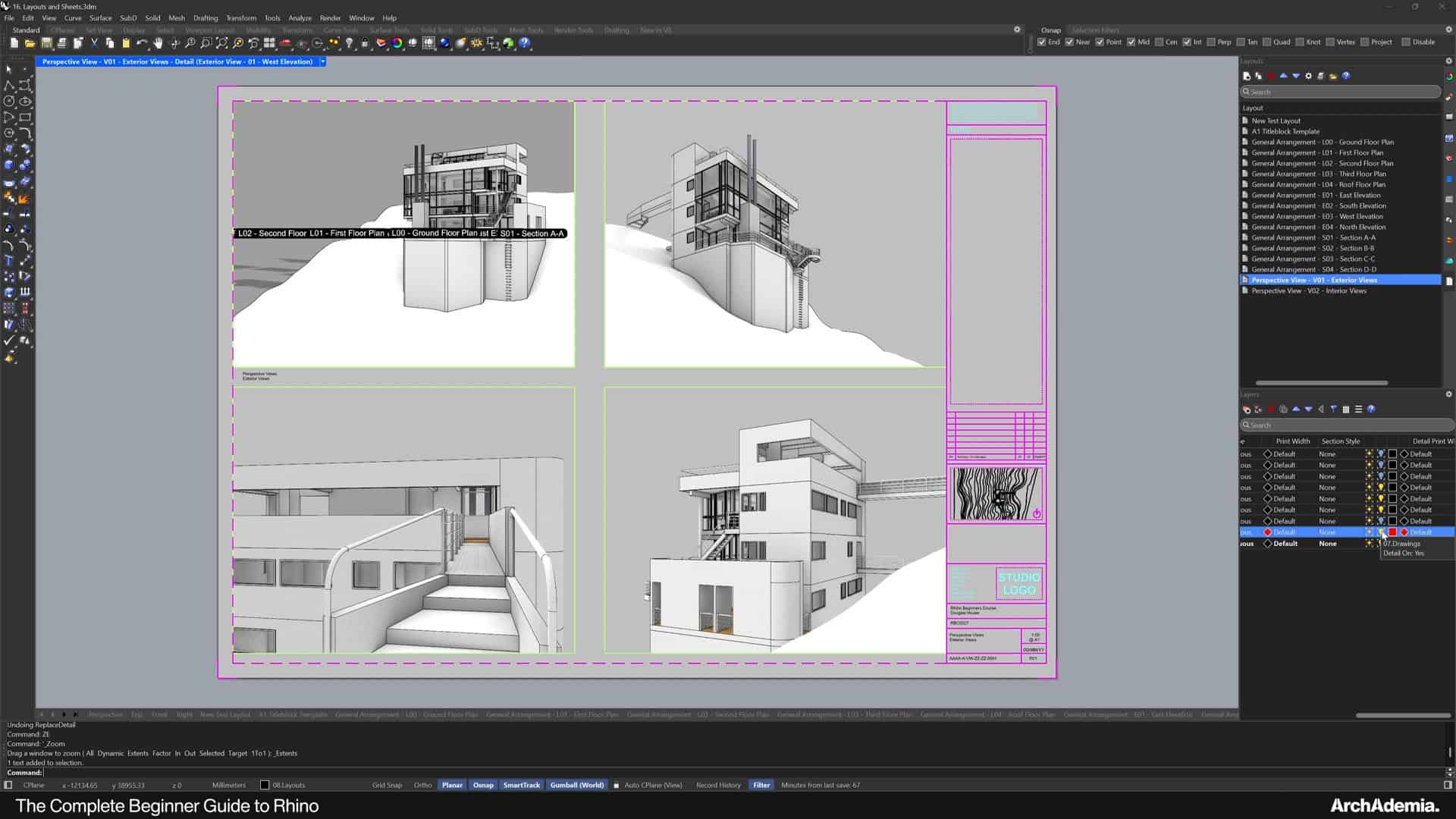1456x819 pixels.
Task: Open the Layers panel gear options menu
Action: pyautogui.click(x=1448, y=394)
